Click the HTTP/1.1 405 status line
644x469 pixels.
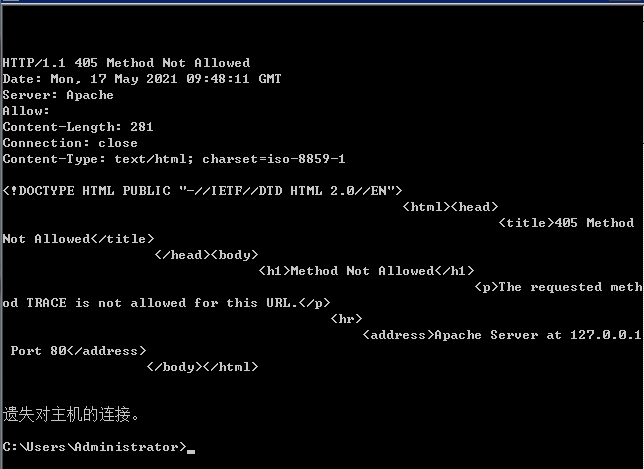126,63
